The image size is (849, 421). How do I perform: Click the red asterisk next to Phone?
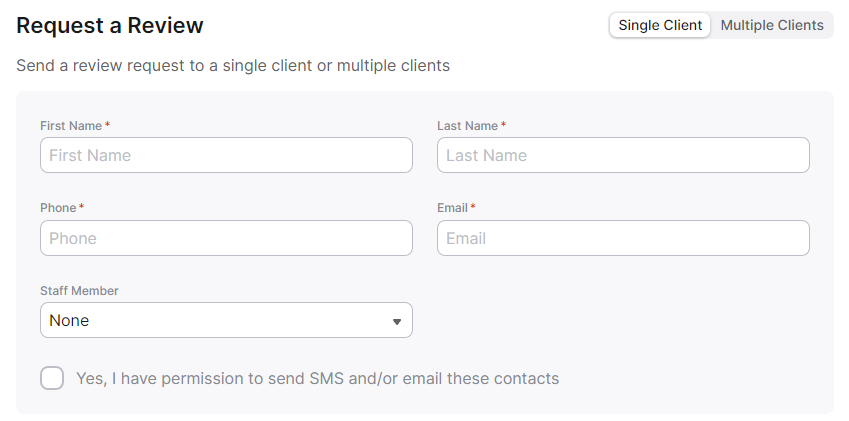click(x=81, y=207)
